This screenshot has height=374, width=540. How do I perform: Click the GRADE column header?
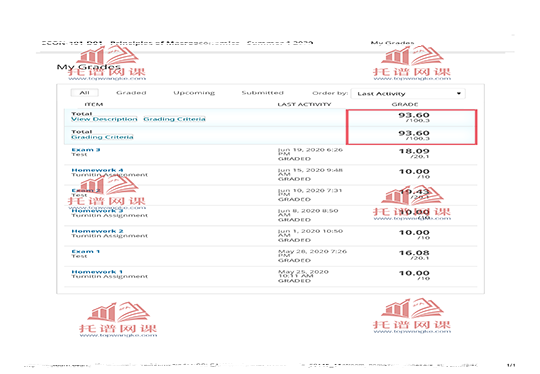coord(405,104)
